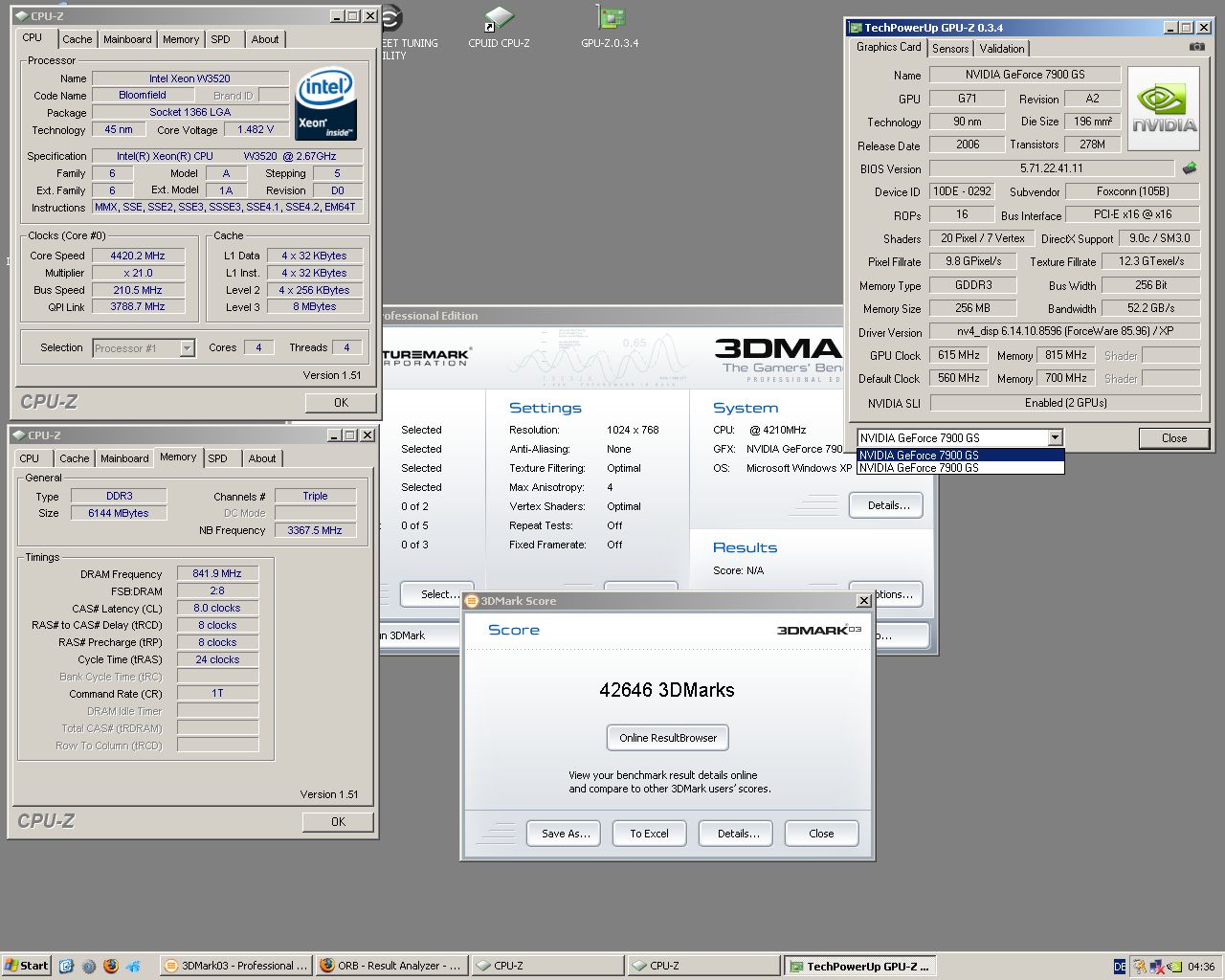
Task: Click the NVIDIA logo in GPU-Z
Action: tap(1164, 108)
